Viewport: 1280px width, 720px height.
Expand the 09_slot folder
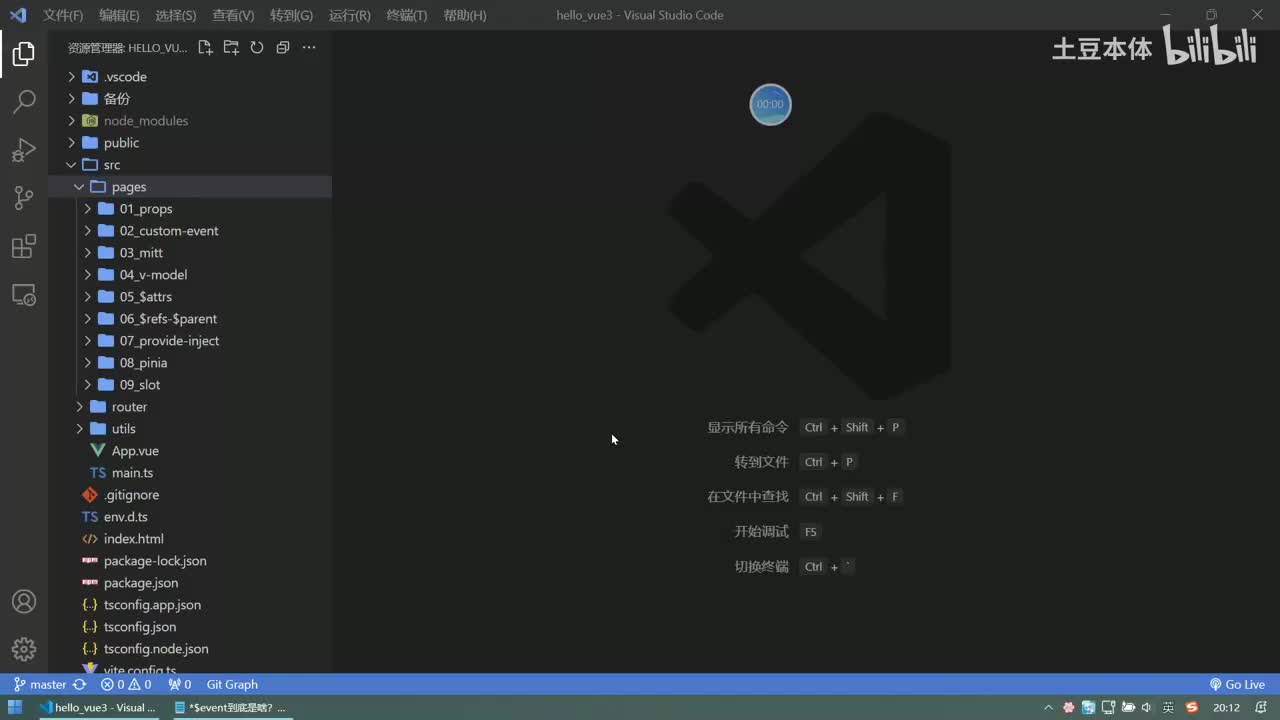tap(190, 385)
